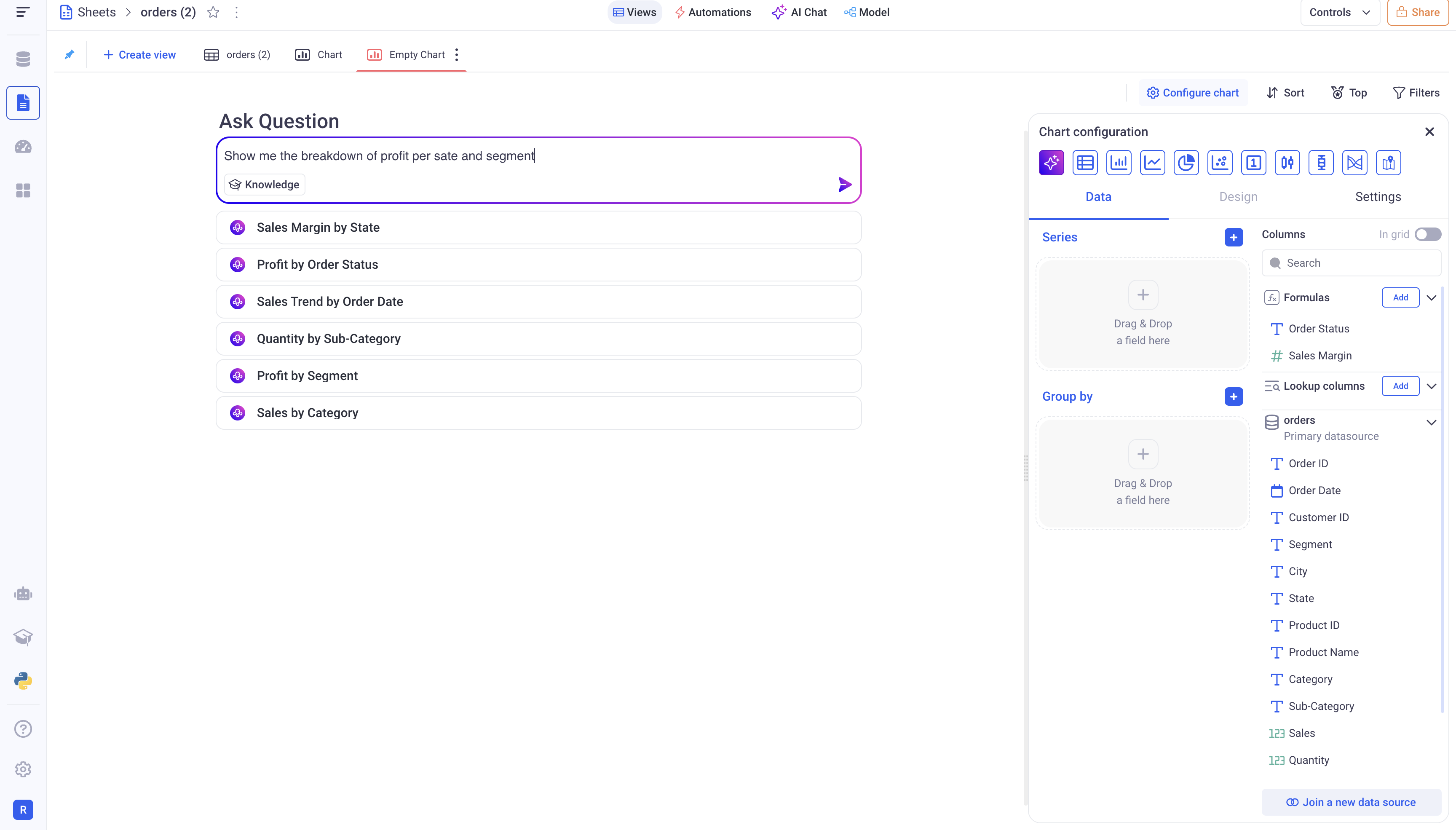Screen dimensions: 1456x830
Task: Click the send question arrow icon
Action: click(845, 184)
